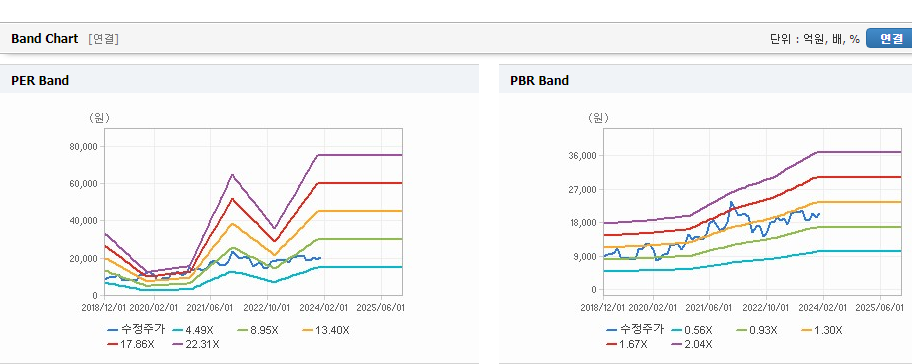Toggle the 1.67X legend series
Image resolution: width=912 pixels, height=364 pixels.
(x=627, y=344)
